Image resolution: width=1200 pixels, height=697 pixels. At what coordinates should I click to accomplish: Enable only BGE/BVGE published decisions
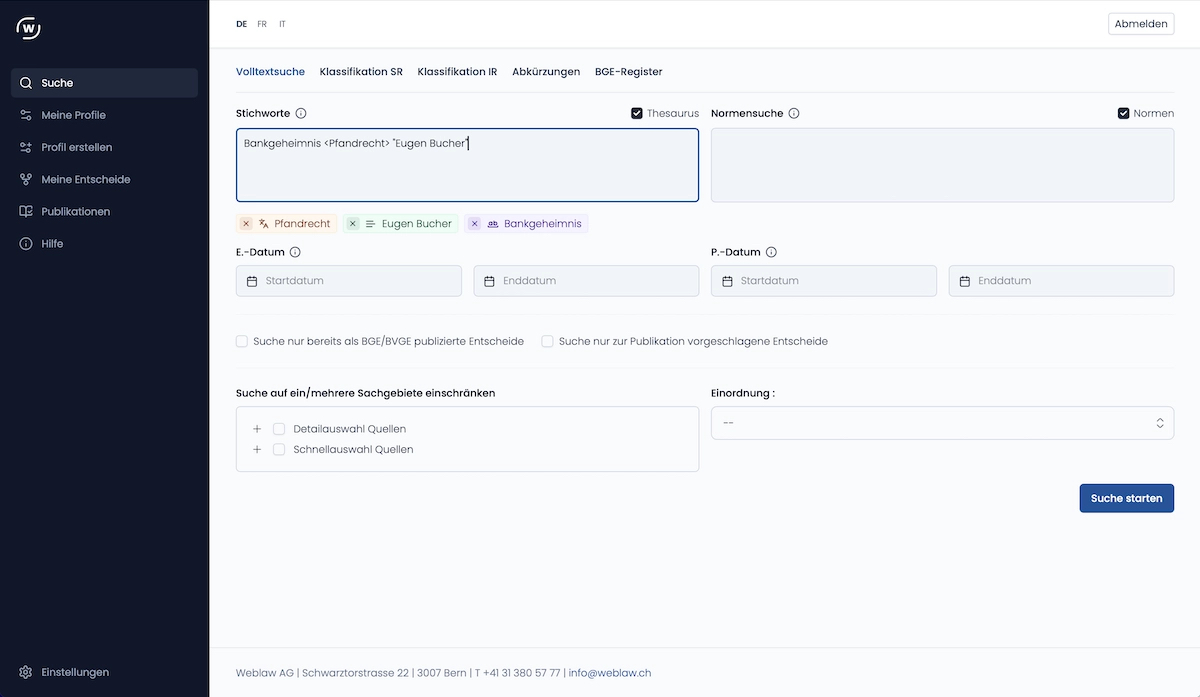coord(242,341)
